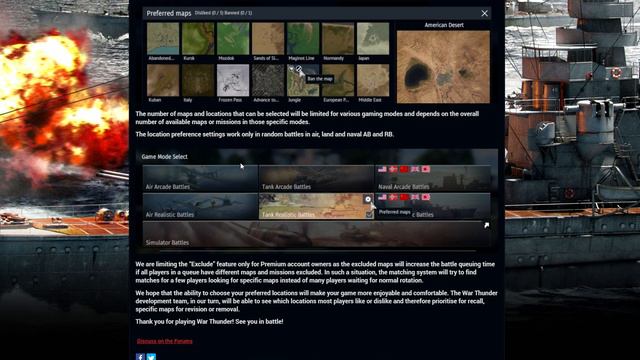Click the large American Desert map preview
This screenshot has height=360, width=640.
[x=443, y=67]
